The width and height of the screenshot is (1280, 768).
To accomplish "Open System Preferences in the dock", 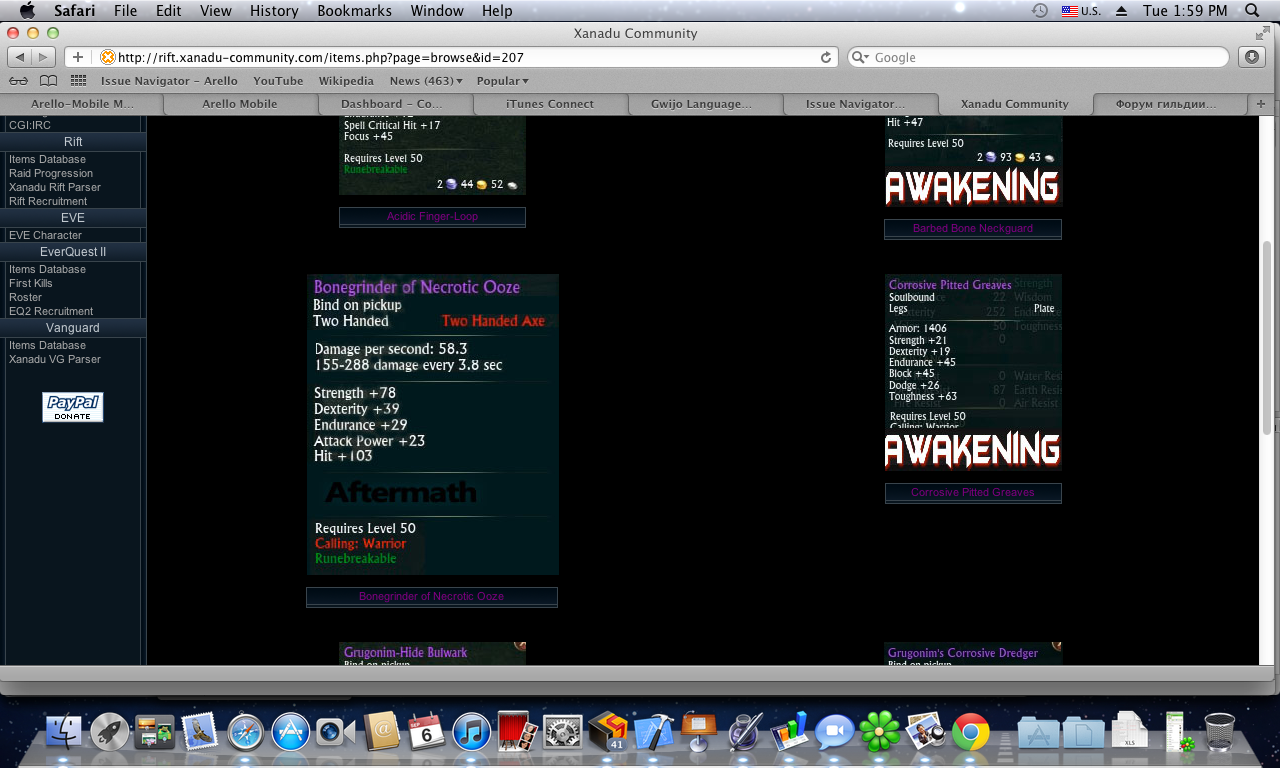I will (x=563, y=732).
